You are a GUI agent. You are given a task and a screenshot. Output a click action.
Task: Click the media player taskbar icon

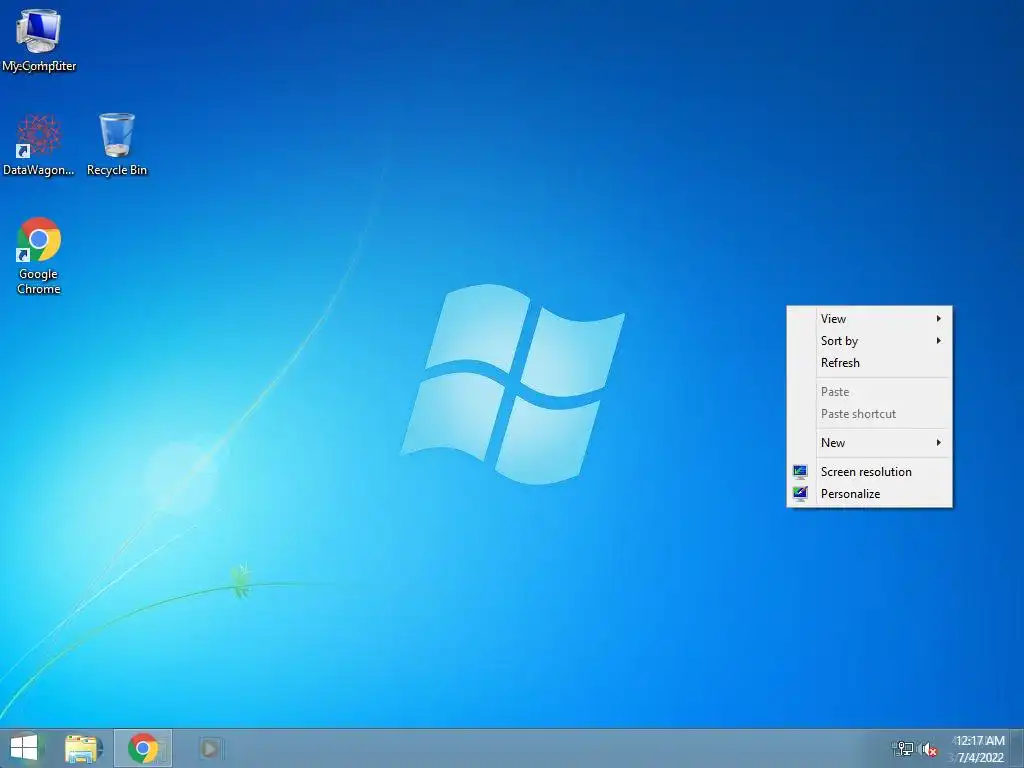pos(210,748)
